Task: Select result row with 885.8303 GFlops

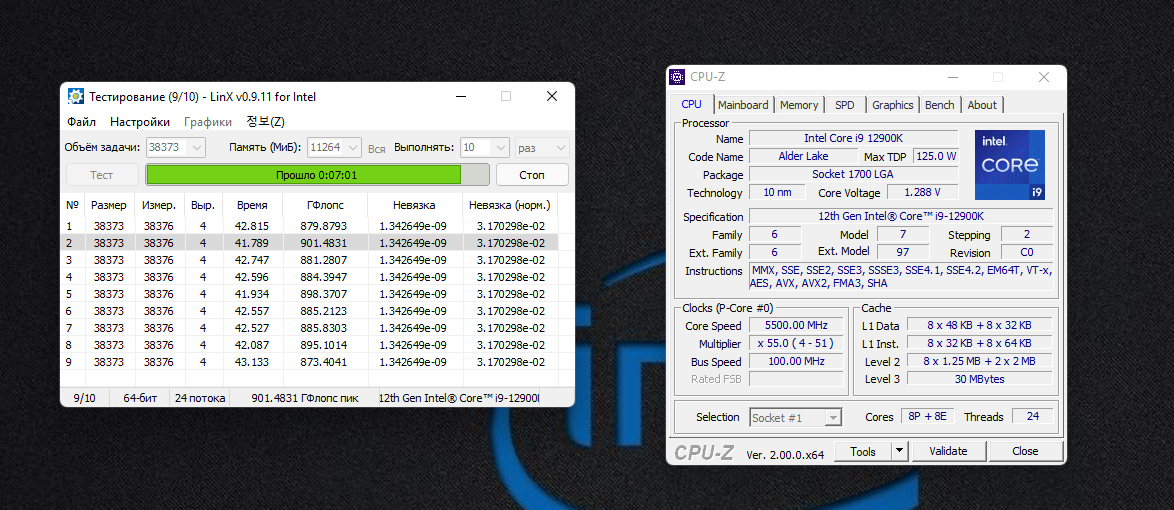Action: click(x=309, y=328)
